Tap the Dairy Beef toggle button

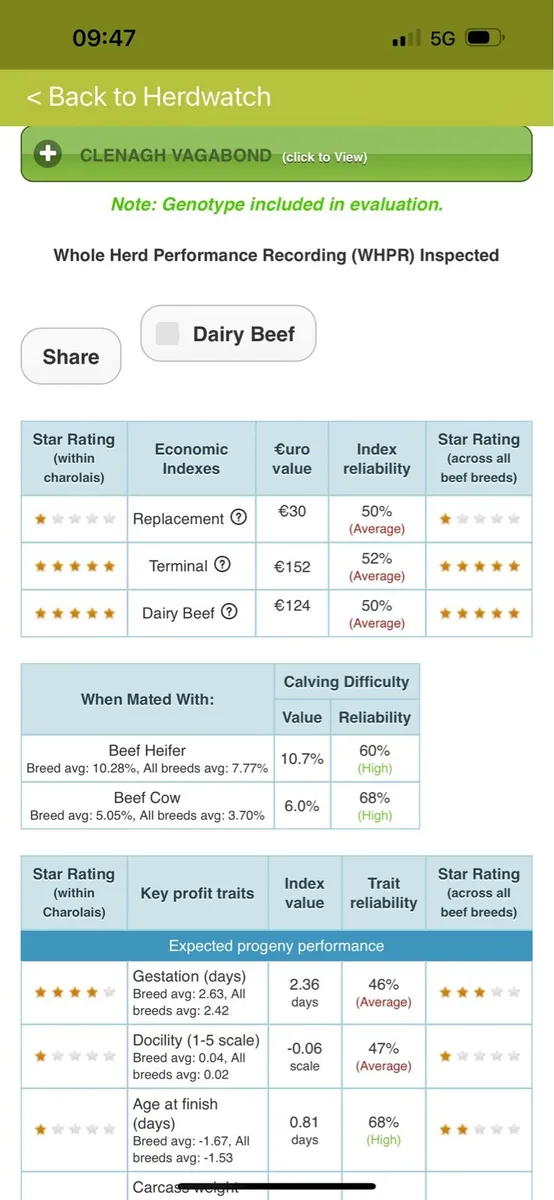[x=228, y=333]
